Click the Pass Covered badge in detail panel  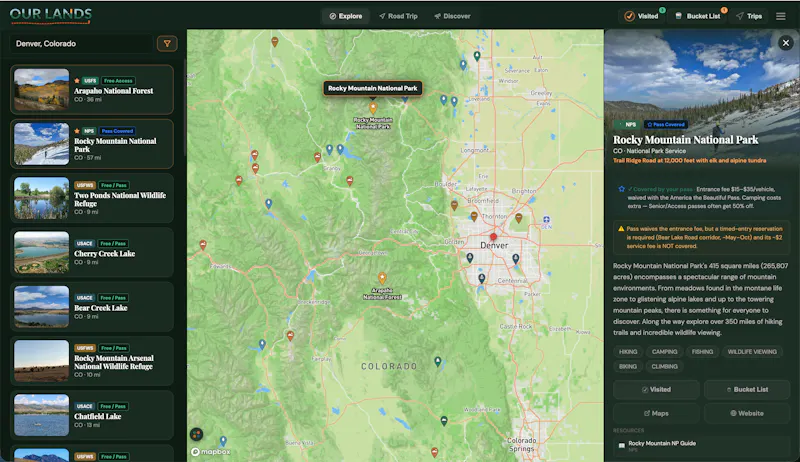click(x=666, y=124)
